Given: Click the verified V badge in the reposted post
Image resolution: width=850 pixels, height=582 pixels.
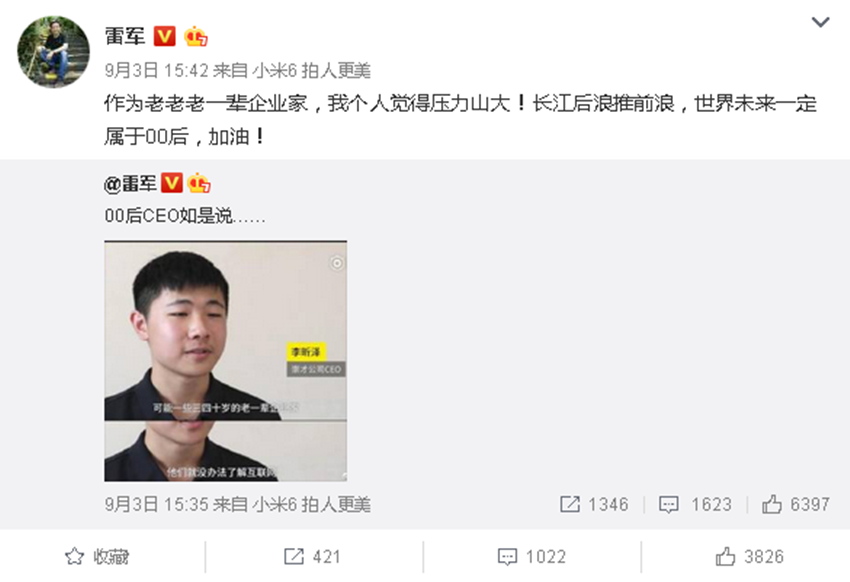Looking at the screenshot, I should point(172,183).
